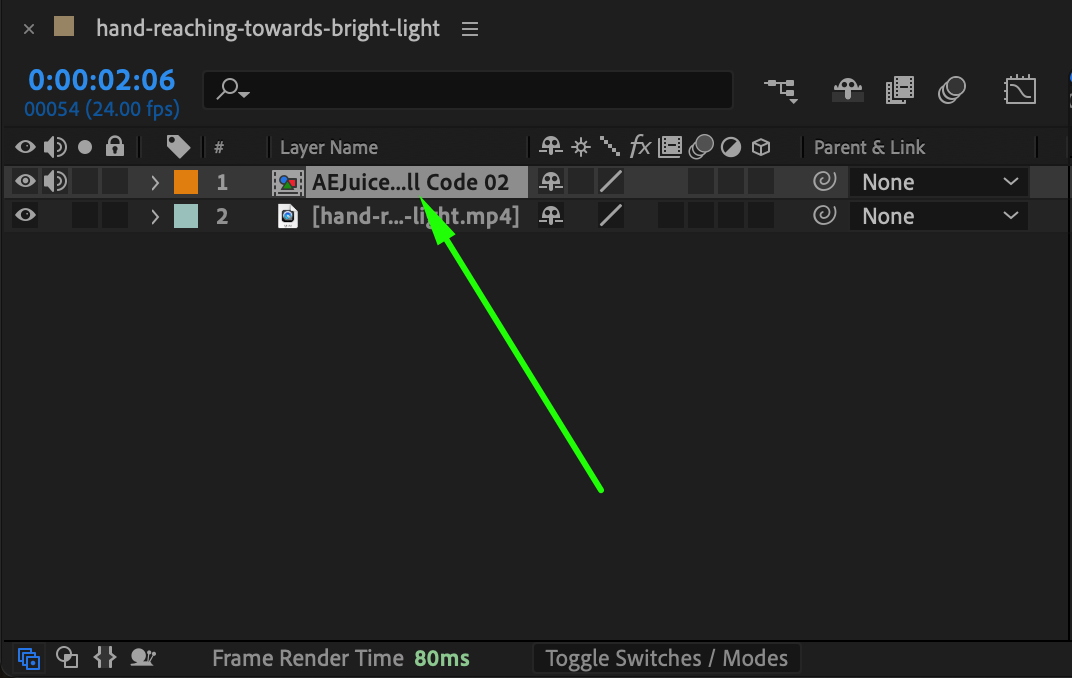The image size is (1072, 678).
Task: Toggle the Hide Shy Layers icon
Action: (x=847, y=90)
